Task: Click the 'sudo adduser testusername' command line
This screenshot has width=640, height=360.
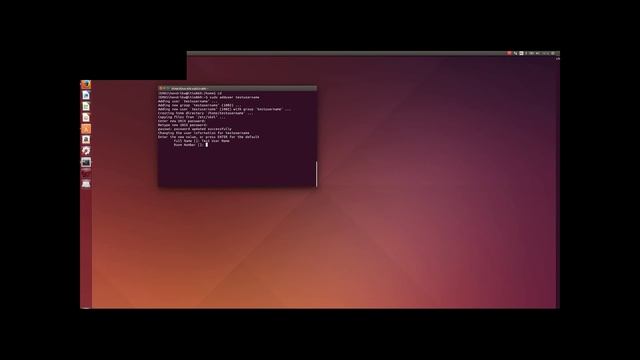Action: pyautogui.click(x=209, y=98)
